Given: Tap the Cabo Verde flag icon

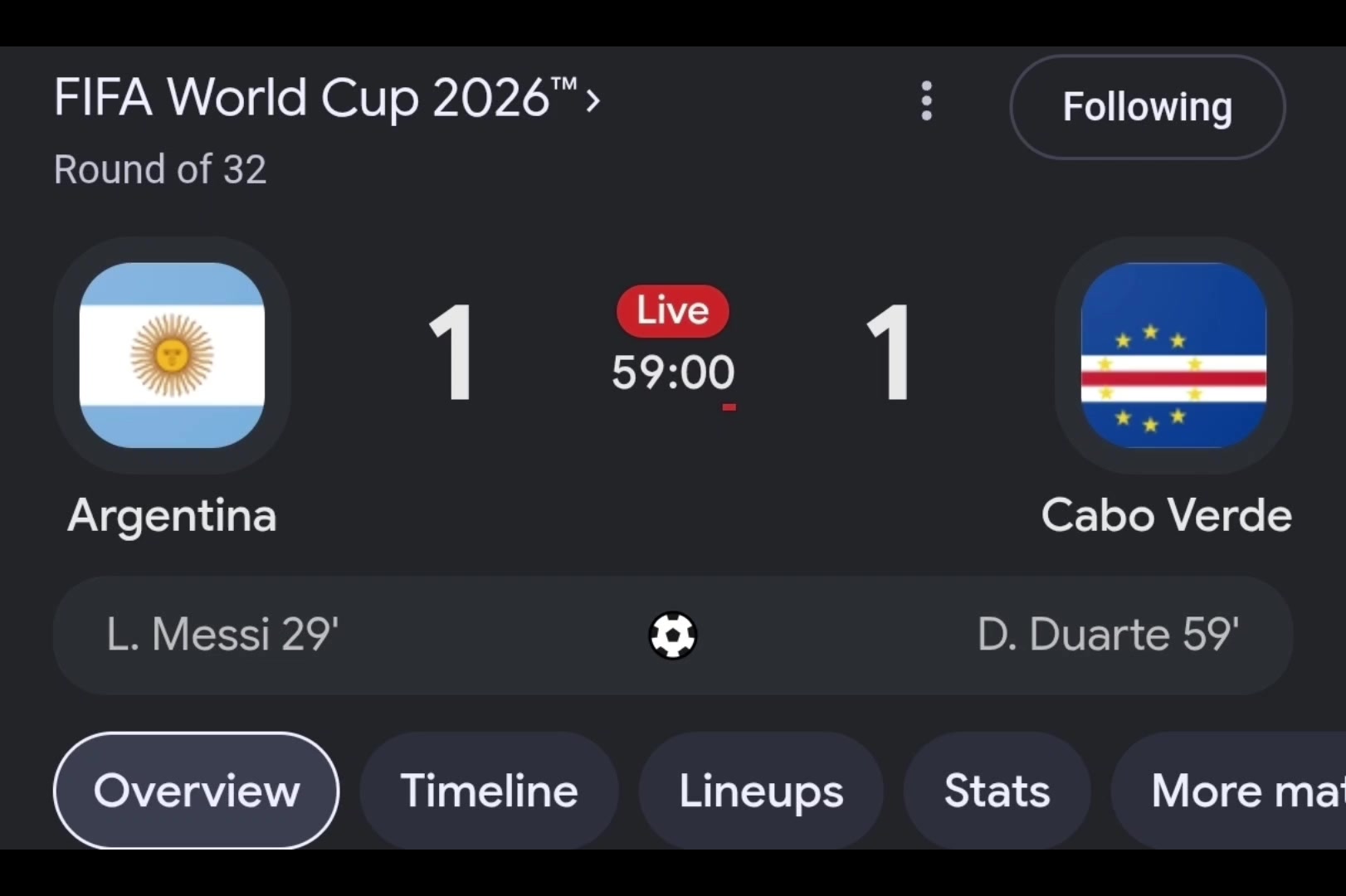Looking at the screenshot, I should [x=1173, y=355].
